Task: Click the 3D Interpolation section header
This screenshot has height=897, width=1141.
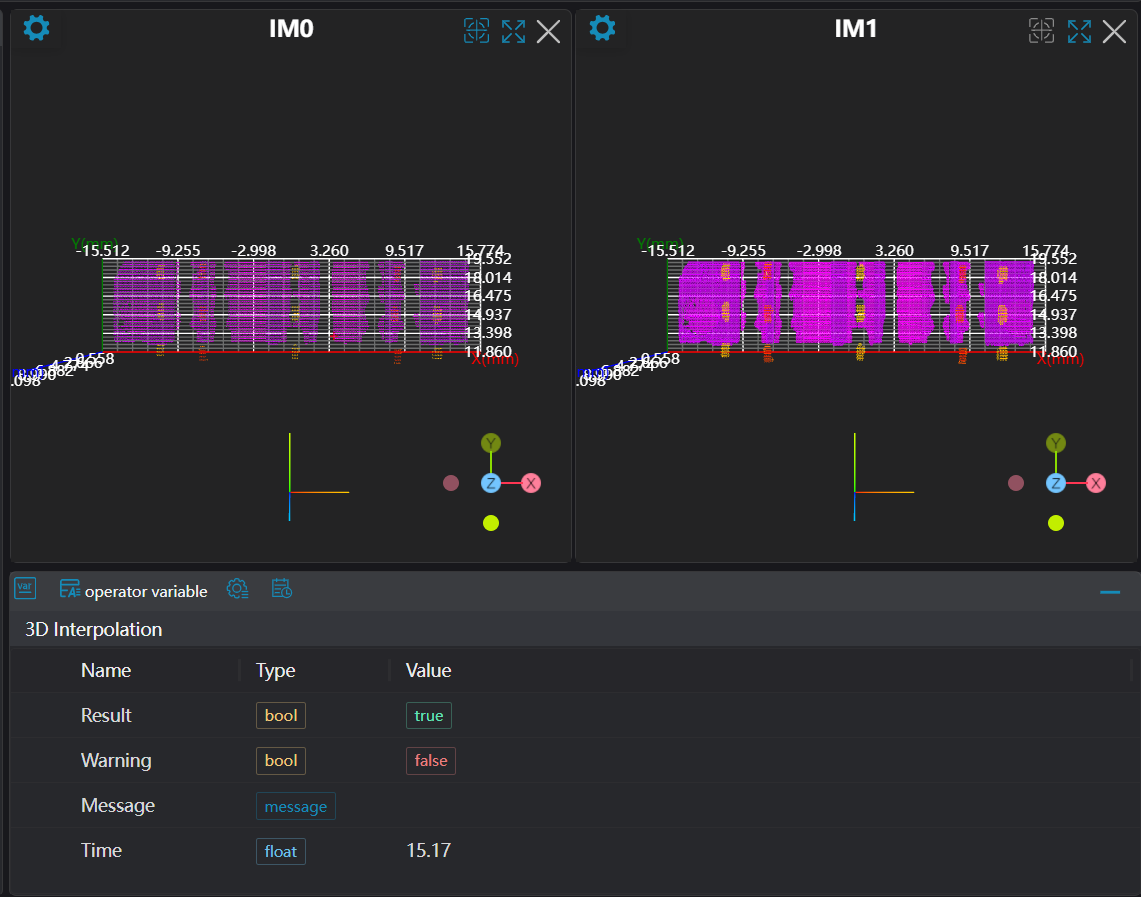Action: point(94,629)
